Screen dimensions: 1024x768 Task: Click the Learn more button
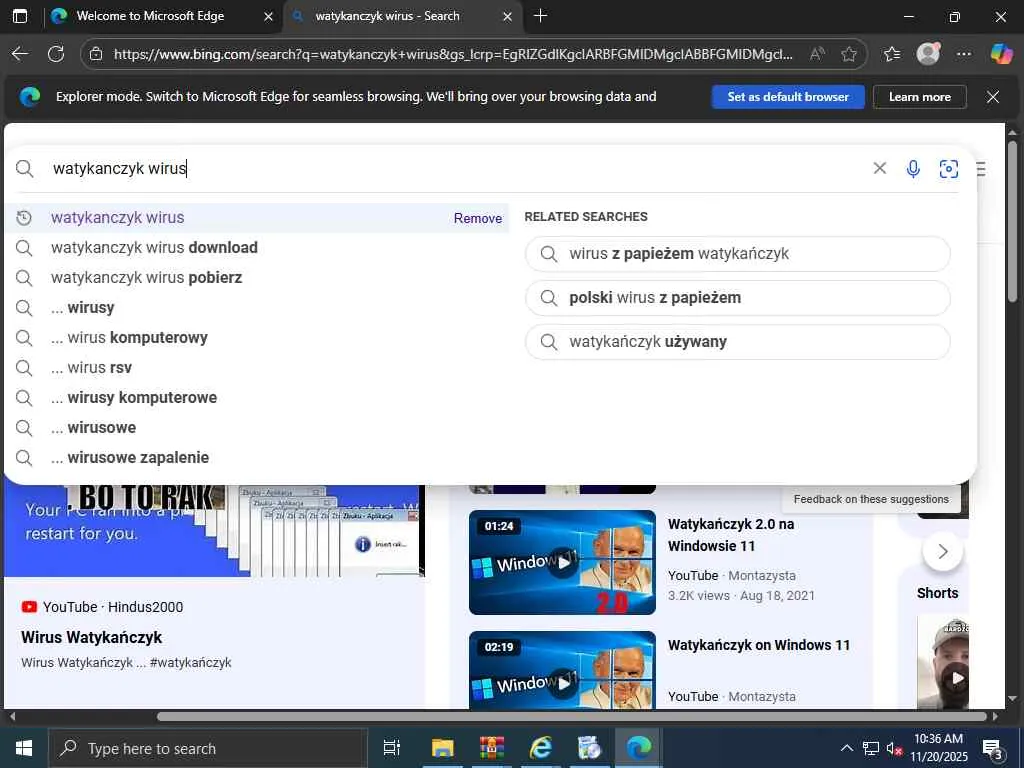click(920, 97)
